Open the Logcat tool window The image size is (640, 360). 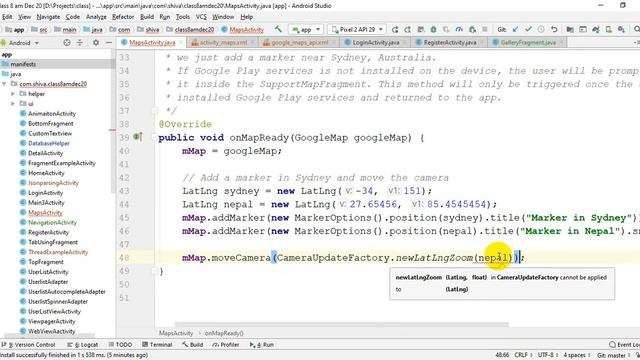pos(82,344)
